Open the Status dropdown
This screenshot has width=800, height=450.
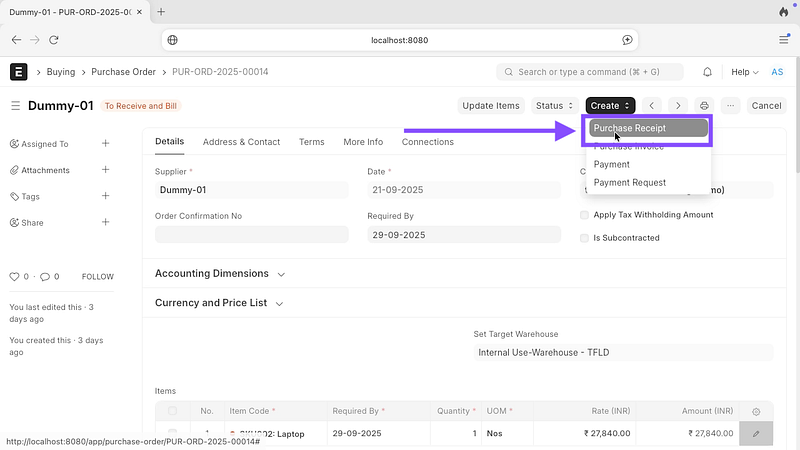[x=554, y=106]
